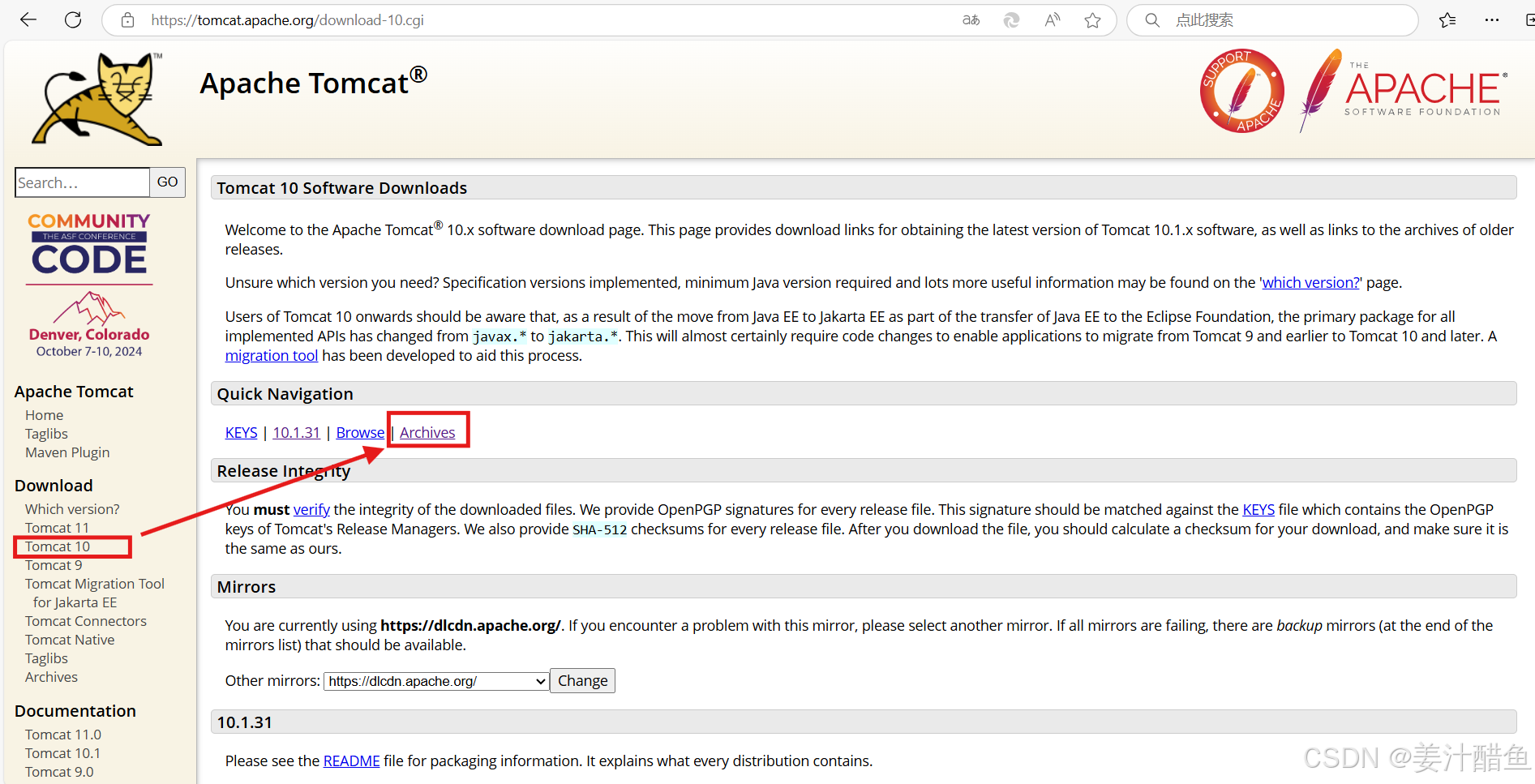Click the site Search field

tap(83, 182)
